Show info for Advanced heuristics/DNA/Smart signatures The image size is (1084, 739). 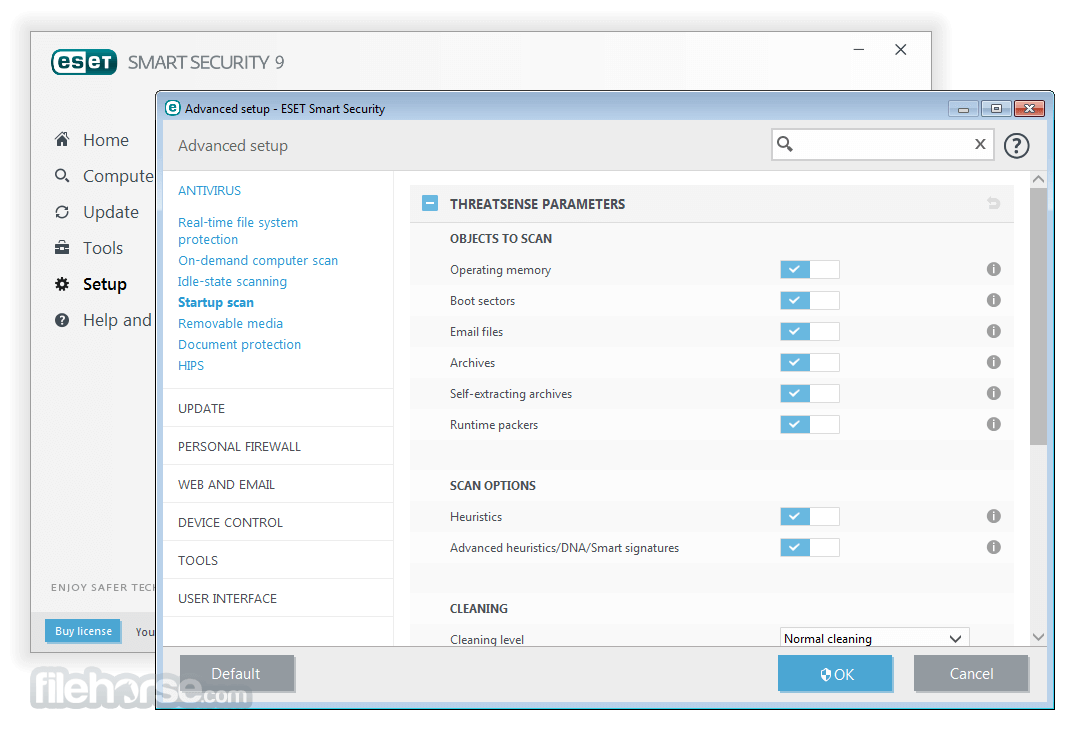[993, 548]
